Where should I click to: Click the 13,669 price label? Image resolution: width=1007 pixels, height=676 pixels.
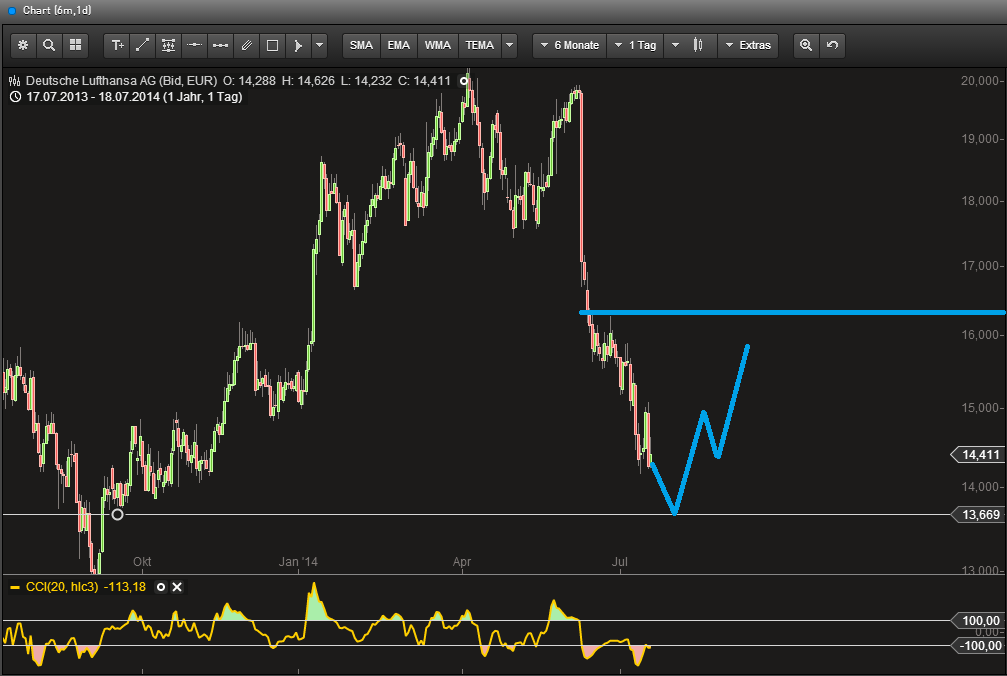click(x=979, y=514)
